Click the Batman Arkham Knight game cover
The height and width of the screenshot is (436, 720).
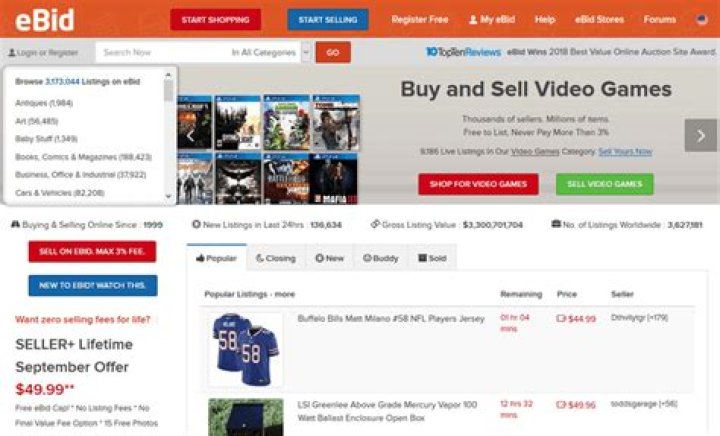(238, 179)
